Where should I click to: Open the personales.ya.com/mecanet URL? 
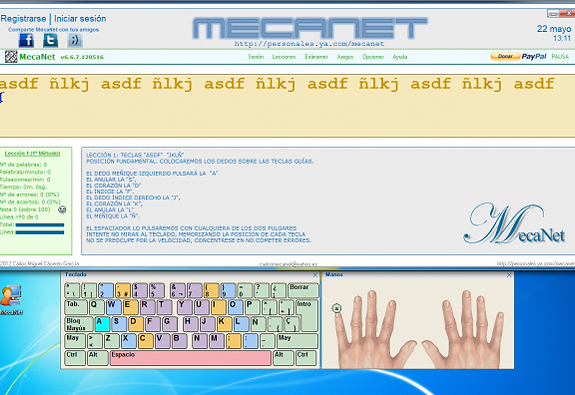[309, 44]
